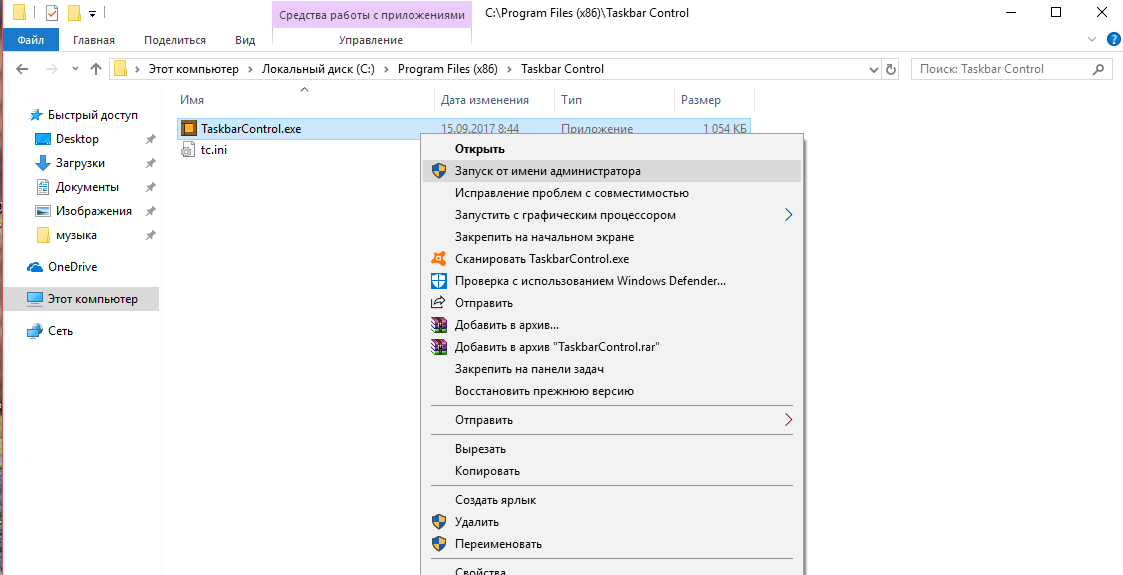Screen dimensions: 1123x575
Task: Click chevron after 'Локальный диск (C:)' breadcrumb
Action: point(387,69)
